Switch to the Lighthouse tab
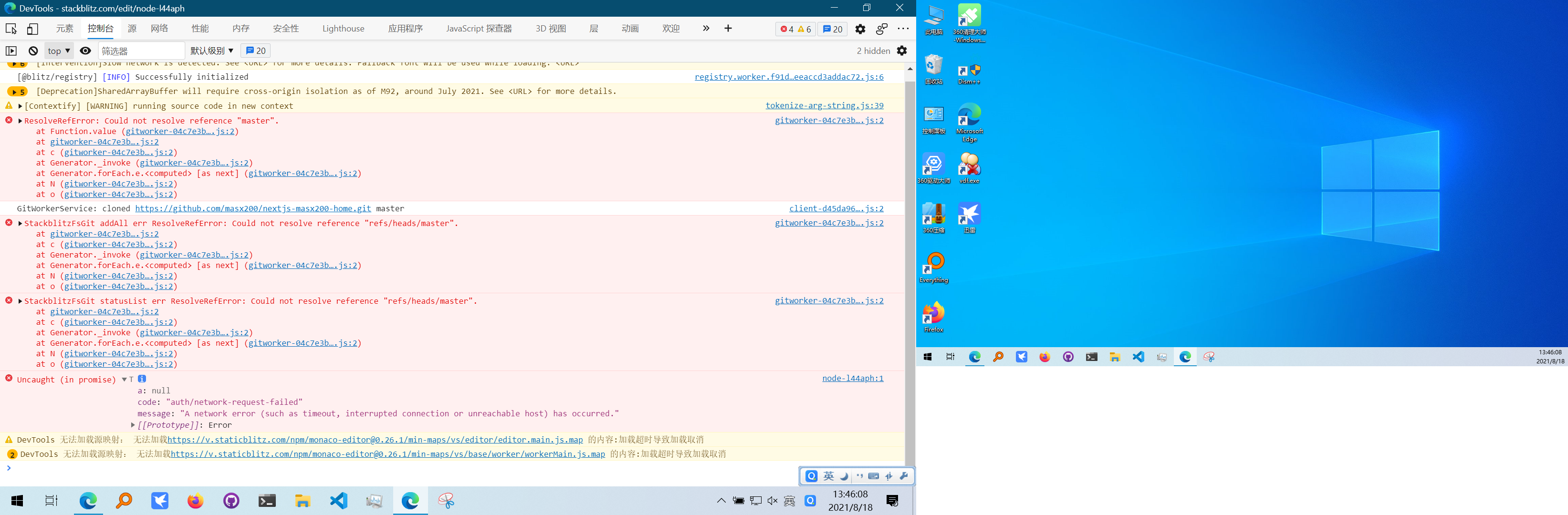Image resolution: width=1568 pixels, height=515 pixels. click(343, 29)
